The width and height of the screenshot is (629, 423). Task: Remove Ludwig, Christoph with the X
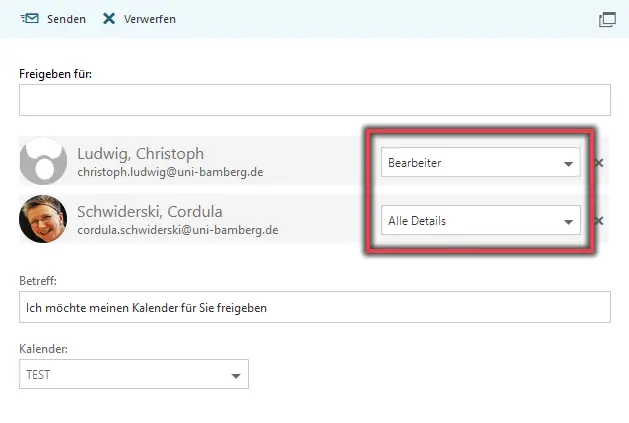599,163
